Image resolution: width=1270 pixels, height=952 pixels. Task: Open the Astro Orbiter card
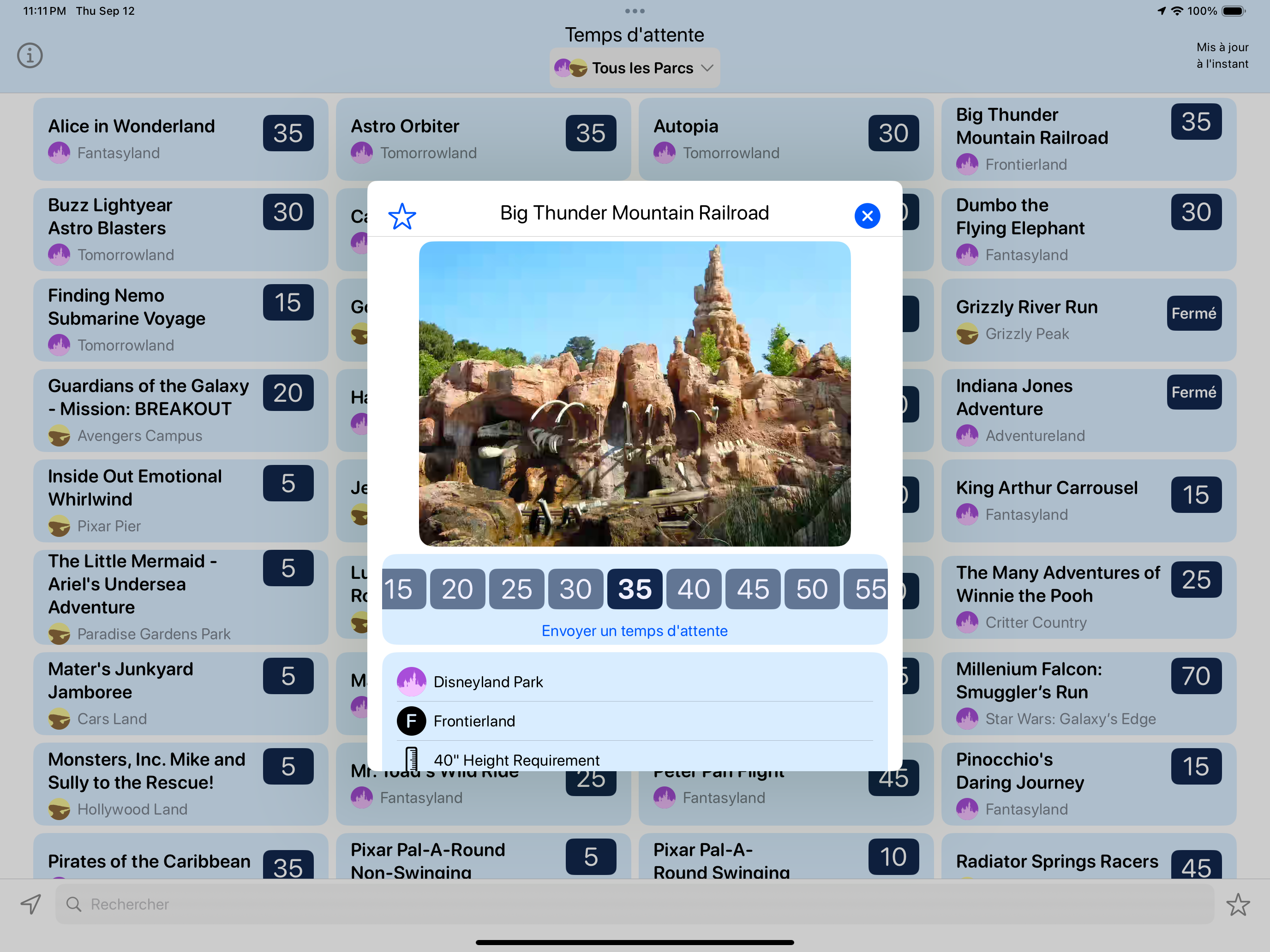(483, 139)
